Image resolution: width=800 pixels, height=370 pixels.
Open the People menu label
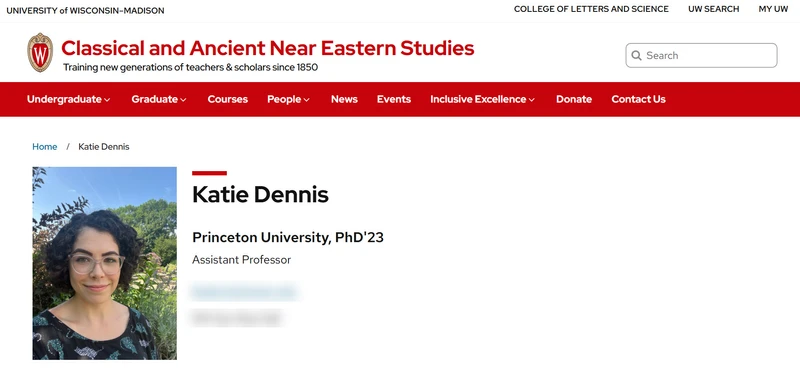(x=284, y=99)
